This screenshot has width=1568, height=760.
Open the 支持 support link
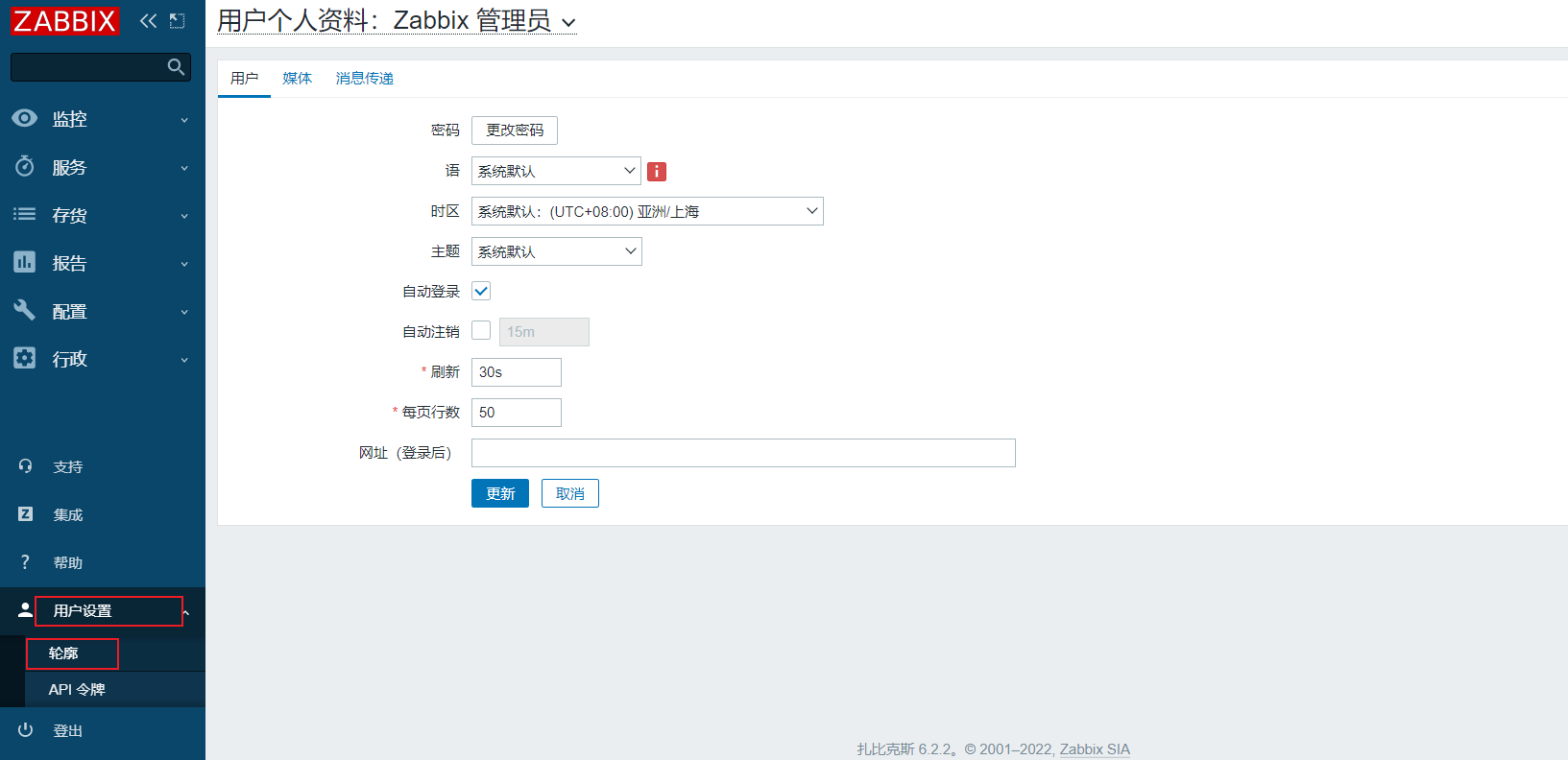click(68, 467)
